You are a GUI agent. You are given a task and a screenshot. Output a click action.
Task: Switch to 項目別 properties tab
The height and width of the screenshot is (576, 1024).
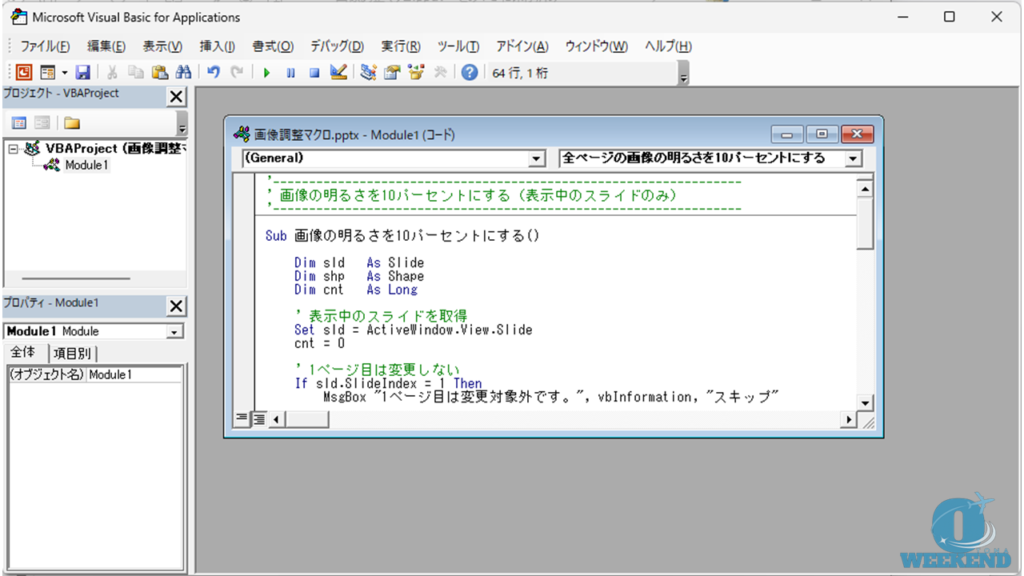point(72,353)
